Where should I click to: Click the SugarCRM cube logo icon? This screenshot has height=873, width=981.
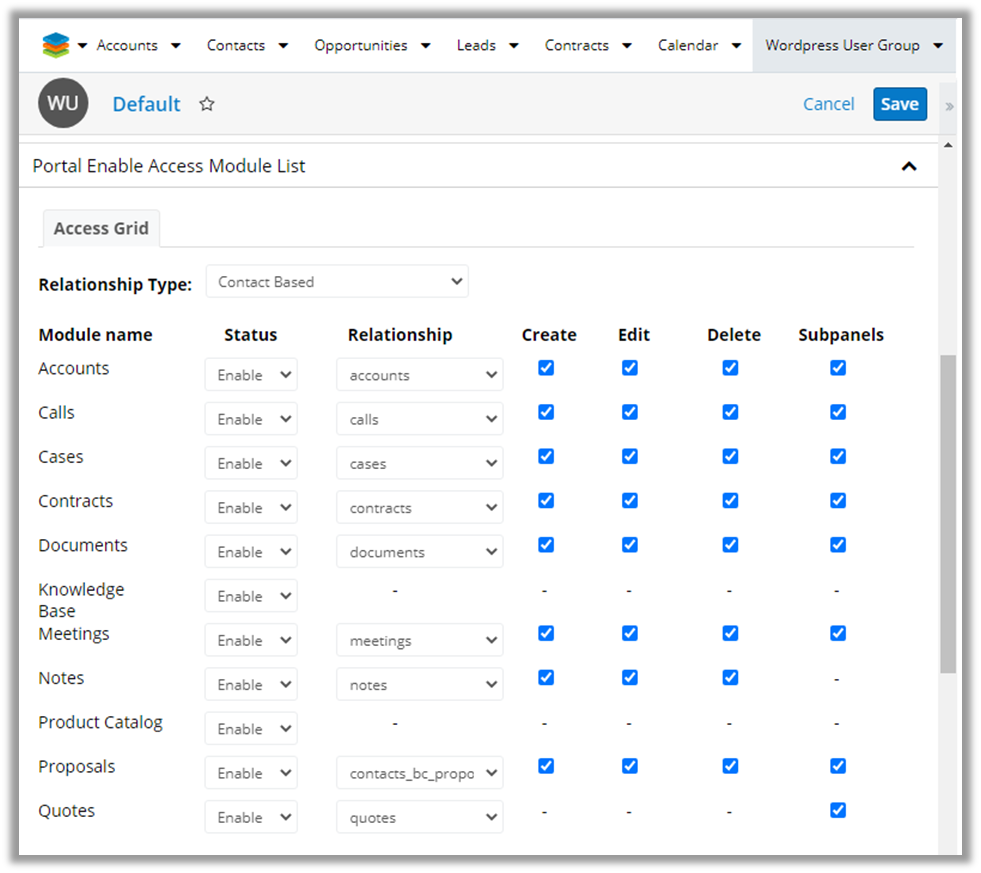56,45
